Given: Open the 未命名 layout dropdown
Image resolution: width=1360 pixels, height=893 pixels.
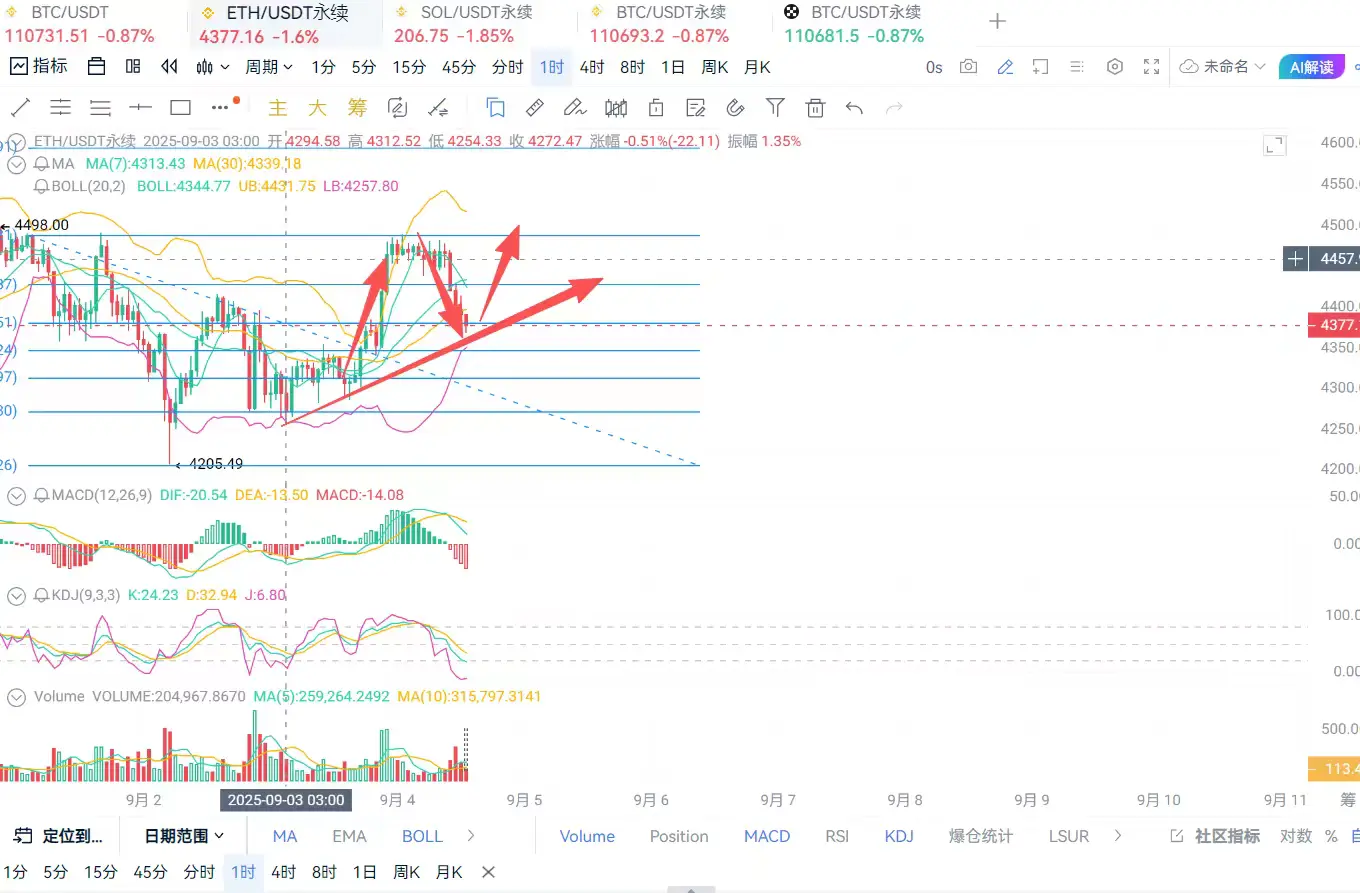Looking at the screenshot, I should 1223,67.
